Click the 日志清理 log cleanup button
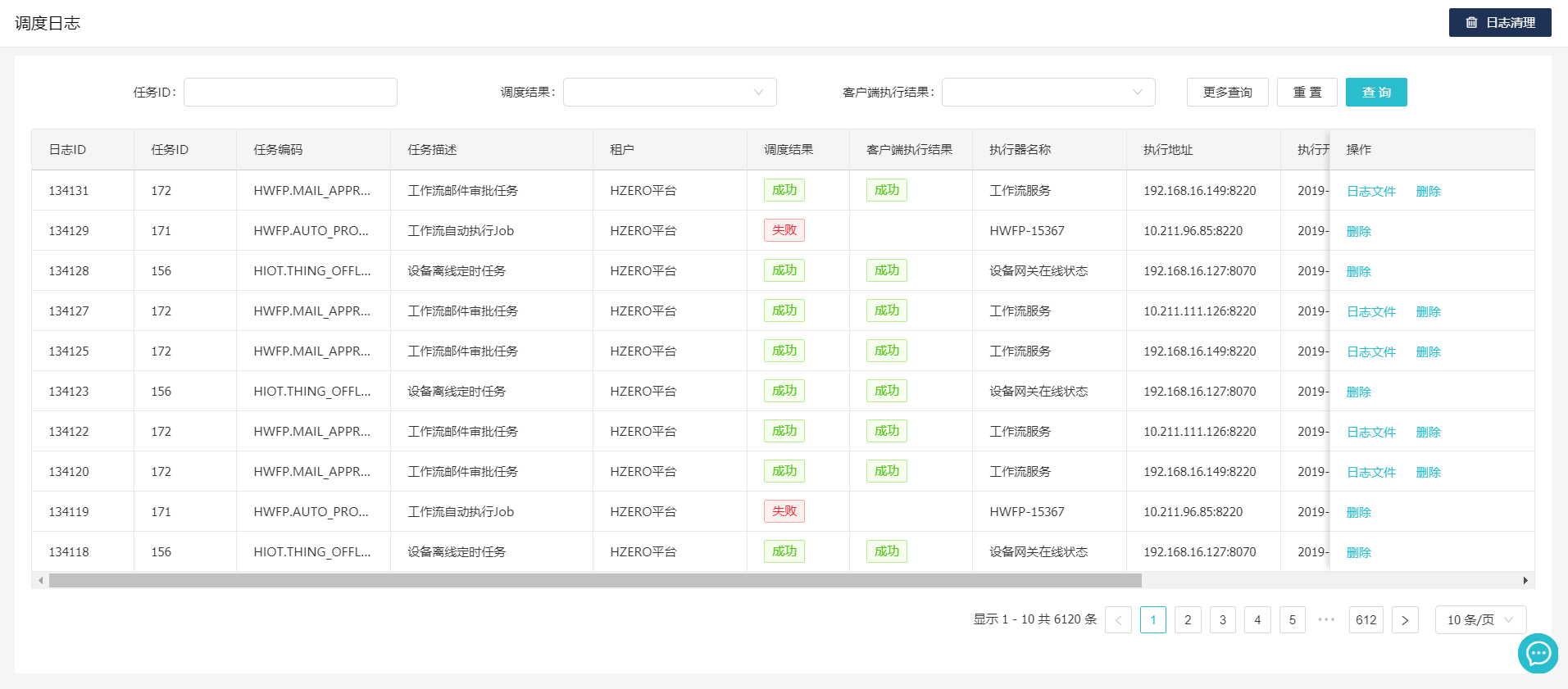1568x689 pixels. tap(1500, 23)
